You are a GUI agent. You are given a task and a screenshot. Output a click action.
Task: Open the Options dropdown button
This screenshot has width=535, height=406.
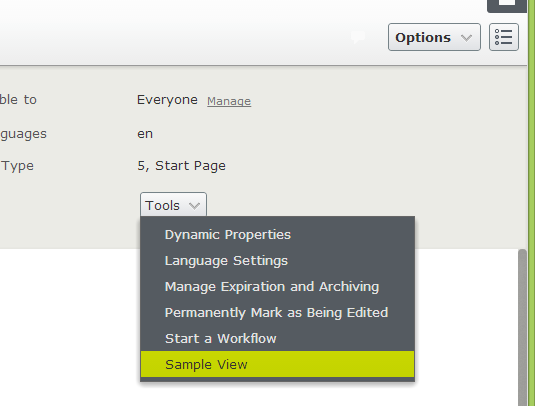pyautogui.click(x=434, y=37)
